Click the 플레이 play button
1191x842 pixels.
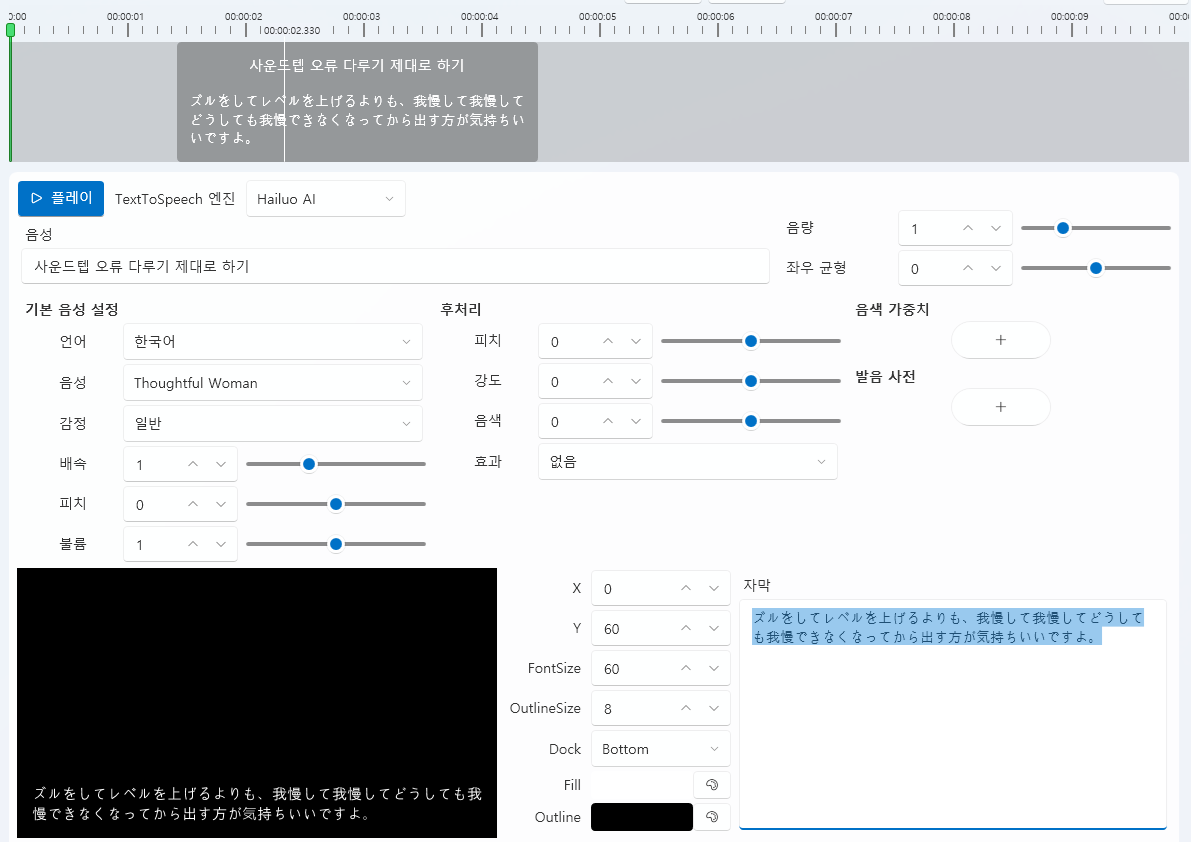click(x=61, y=198)
